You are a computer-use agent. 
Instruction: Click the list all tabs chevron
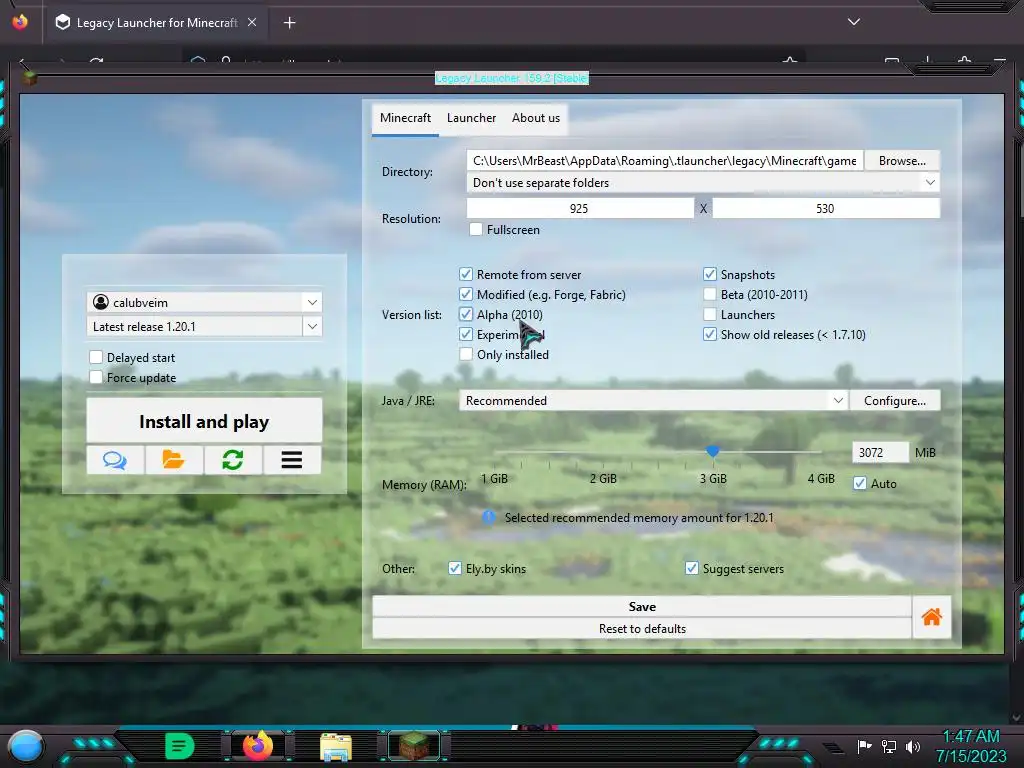click(854, 22)
